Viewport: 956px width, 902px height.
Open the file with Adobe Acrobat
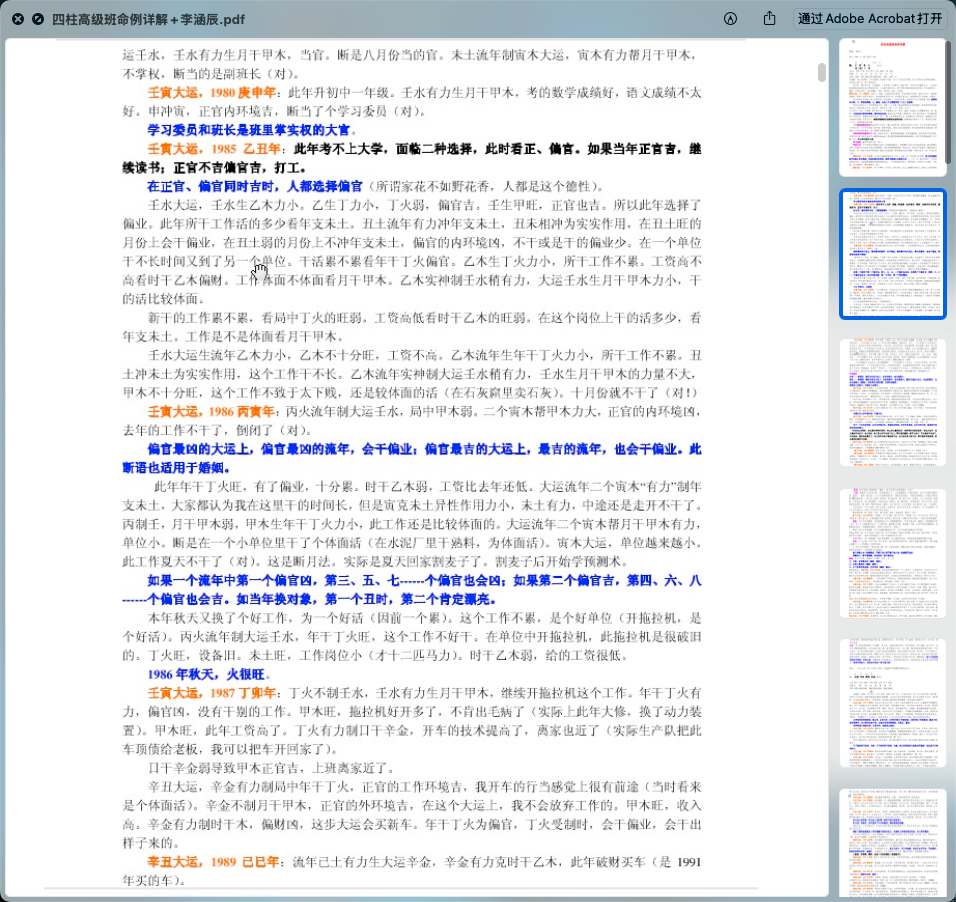(x=869, y=19)
